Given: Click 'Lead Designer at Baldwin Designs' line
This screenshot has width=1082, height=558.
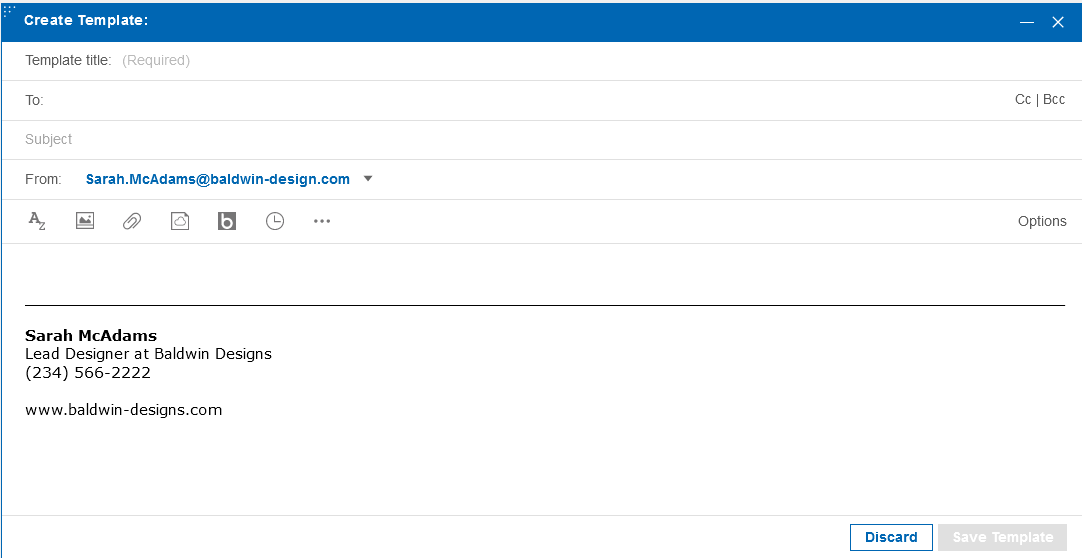Looking at the screenshot, I should point(148,355).
